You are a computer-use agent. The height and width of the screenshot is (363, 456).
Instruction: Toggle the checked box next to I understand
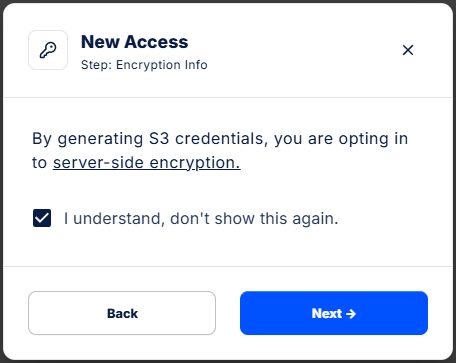(x=42, y=218)
